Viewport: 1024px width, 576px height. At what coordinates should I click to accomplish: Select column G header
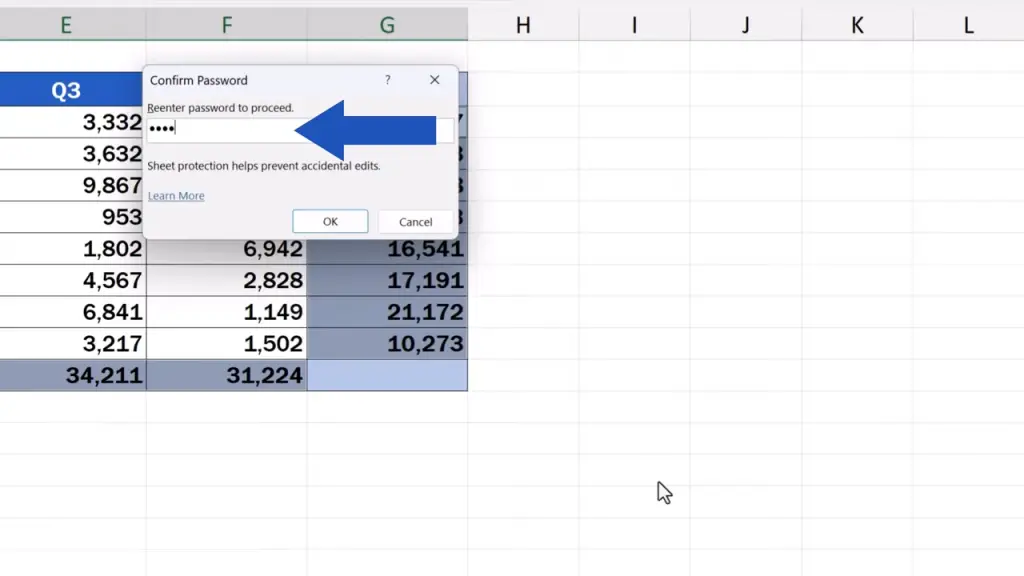click(x=387, y=25)
